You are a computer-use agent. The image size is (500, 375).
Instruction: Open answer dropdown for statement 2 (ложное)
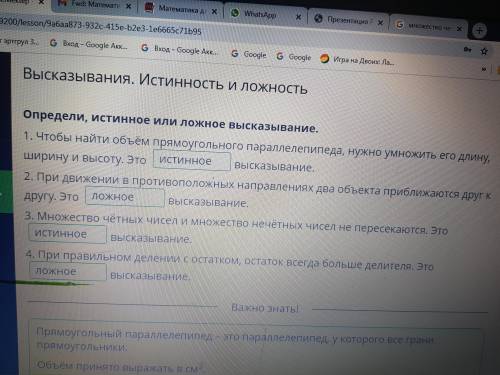(x=125, y=197)
